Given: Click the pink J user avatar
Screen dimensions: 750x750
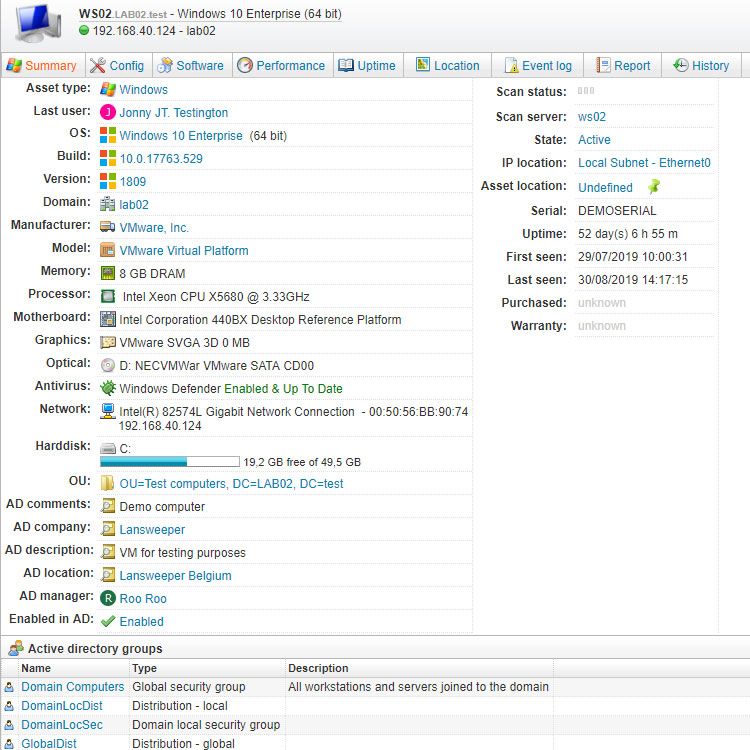Looking at the screenshot, I should (x=108, y=112).
